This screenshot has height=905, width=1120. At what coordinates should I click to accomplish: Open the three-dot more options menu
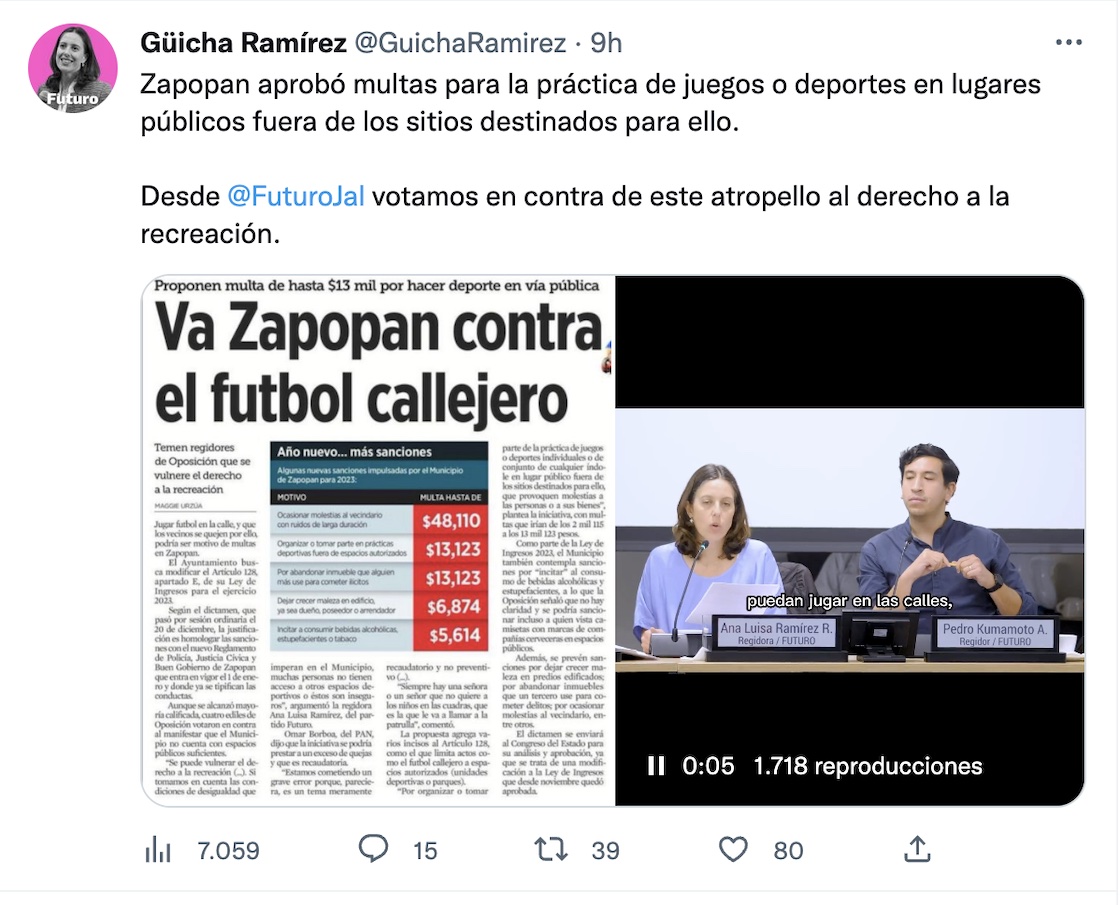point(1069,43)
